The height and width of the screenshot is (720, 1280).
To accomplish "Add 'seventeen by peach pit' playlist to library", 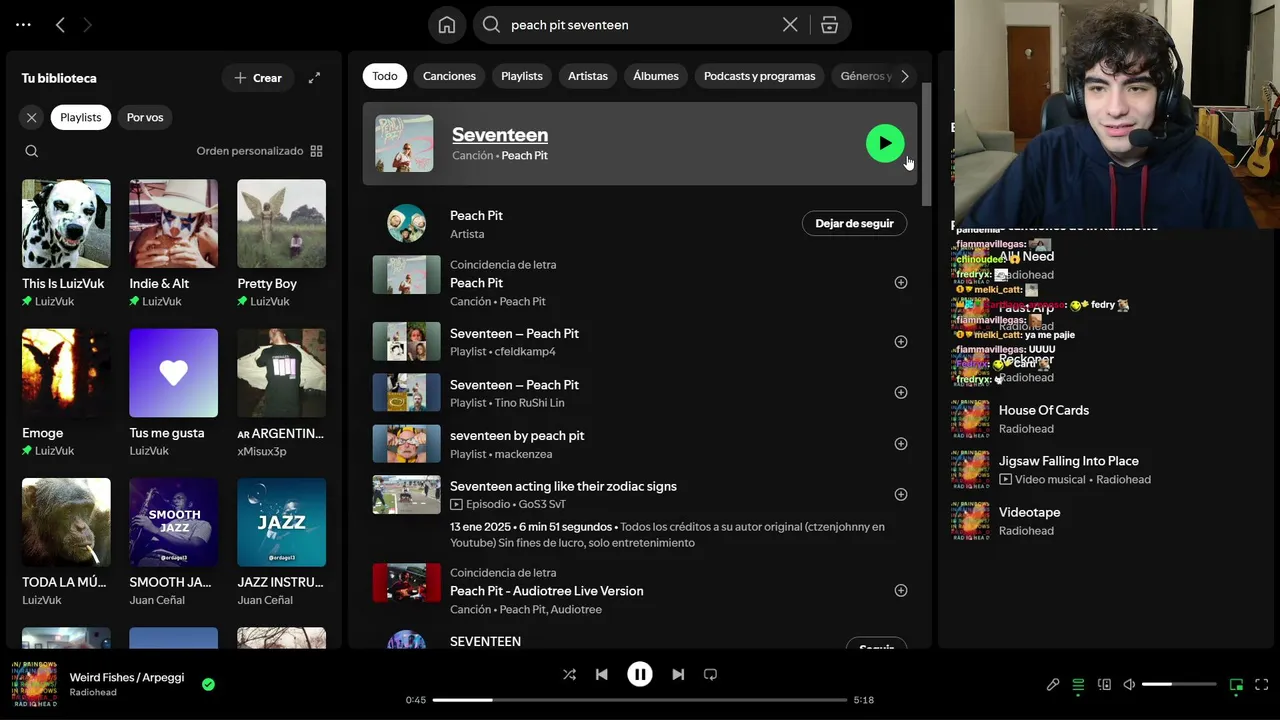I will point(901,444).
